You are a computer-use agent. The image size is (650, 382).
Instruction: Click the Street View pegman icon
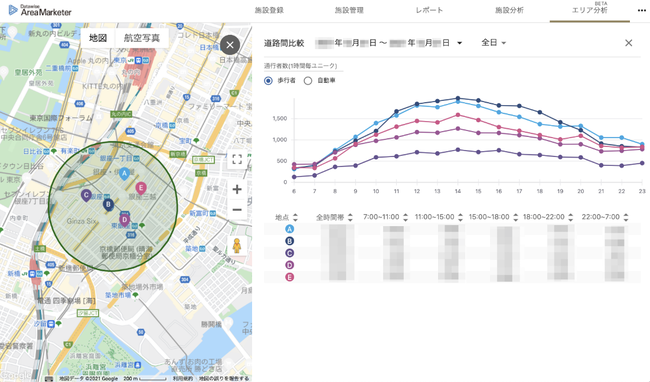point(237,246)
